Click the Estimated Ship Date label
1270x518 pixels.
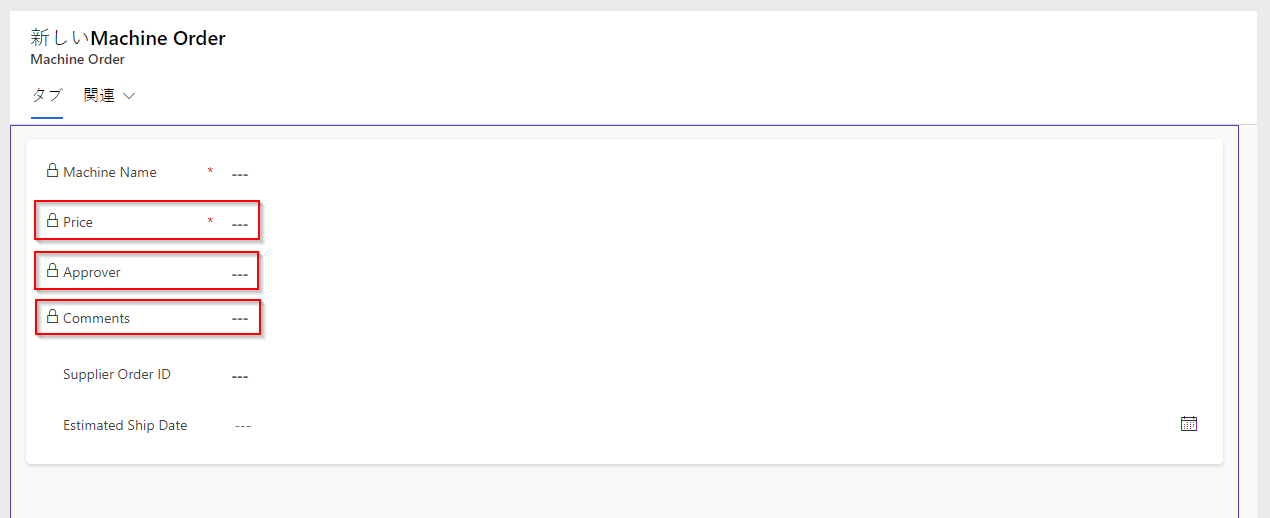coord(125,425)
